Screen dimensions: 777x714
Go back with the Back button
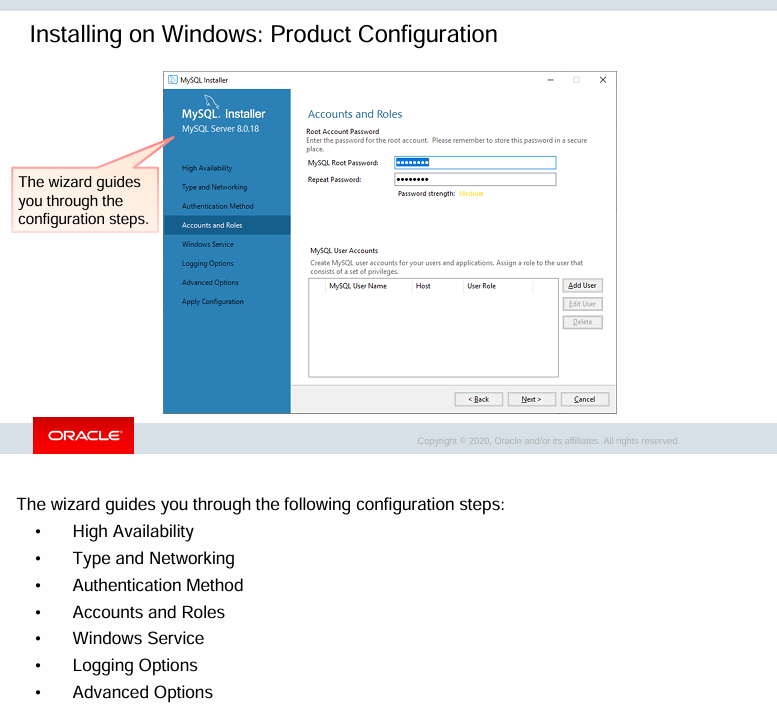click(479, 399)
